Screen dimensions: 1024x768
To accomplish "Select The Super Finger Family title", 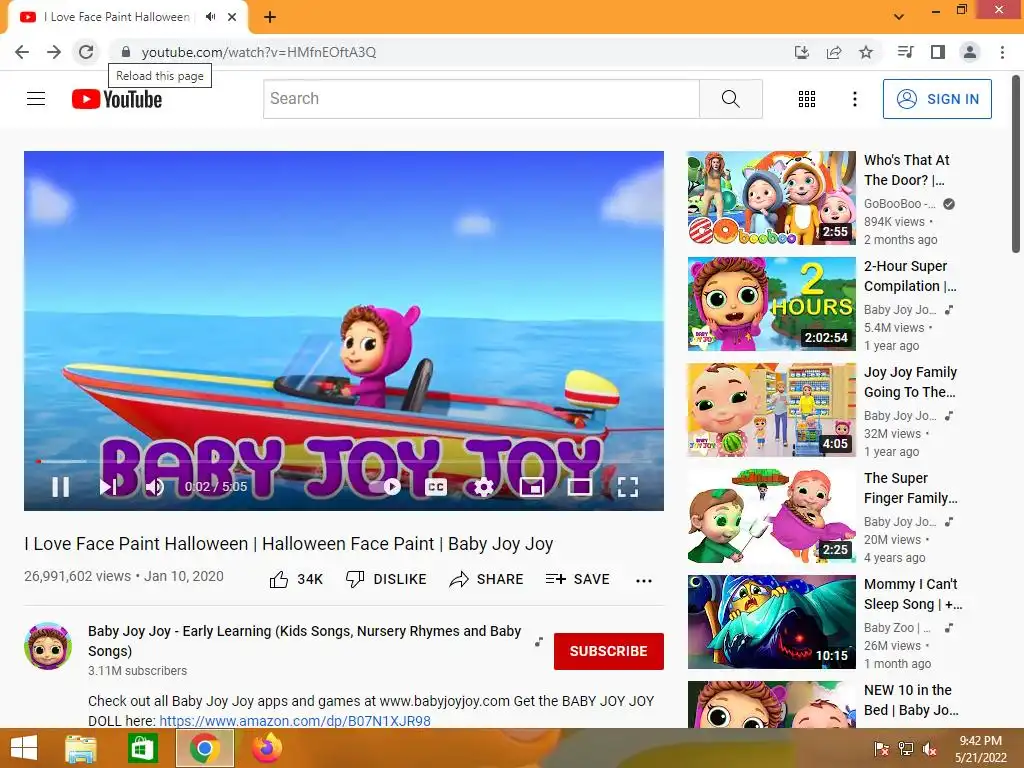I will (911, 488).
